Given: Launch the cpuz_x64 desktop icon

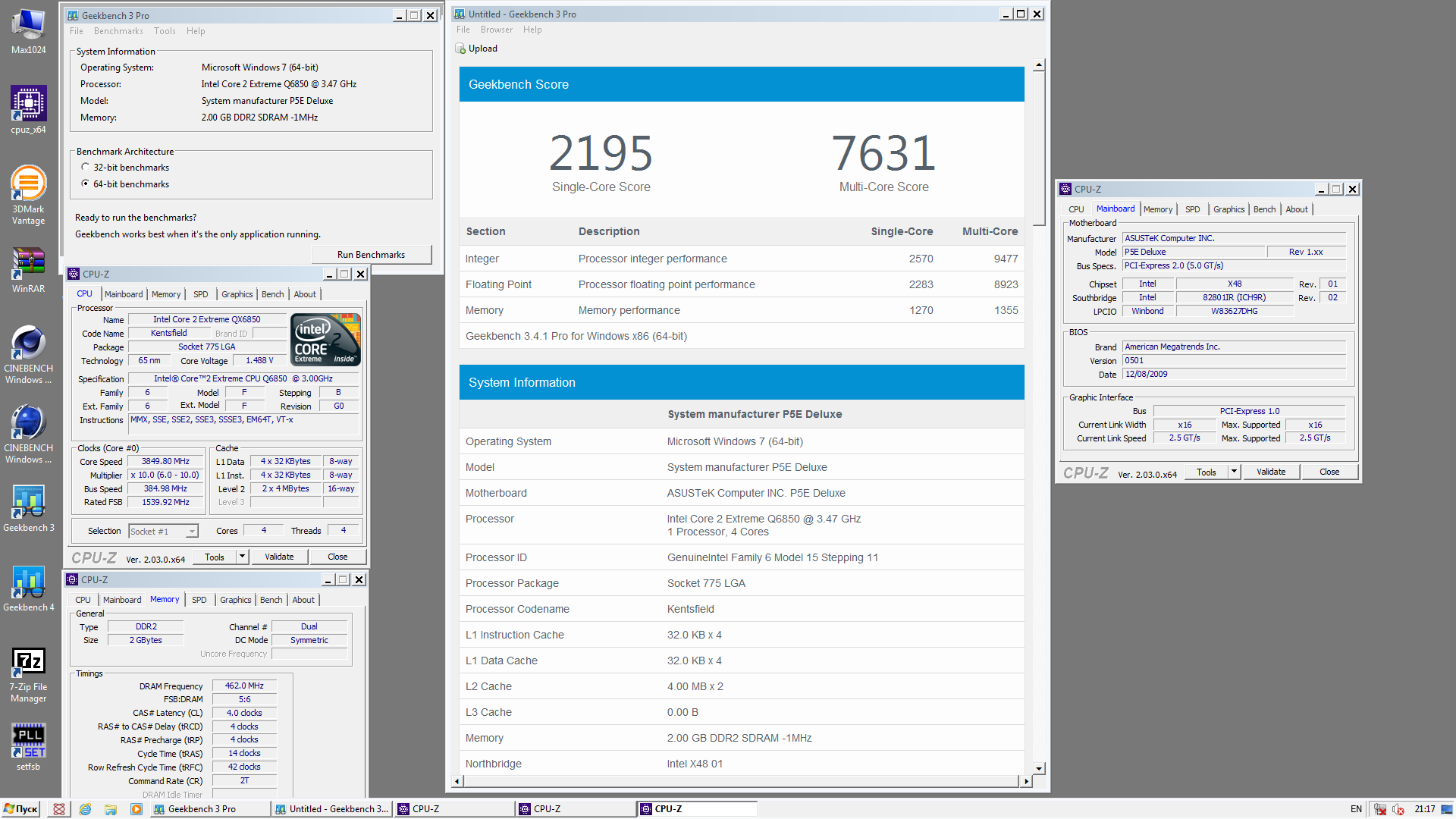Looking at the screenshot, I should coord(28,111).
